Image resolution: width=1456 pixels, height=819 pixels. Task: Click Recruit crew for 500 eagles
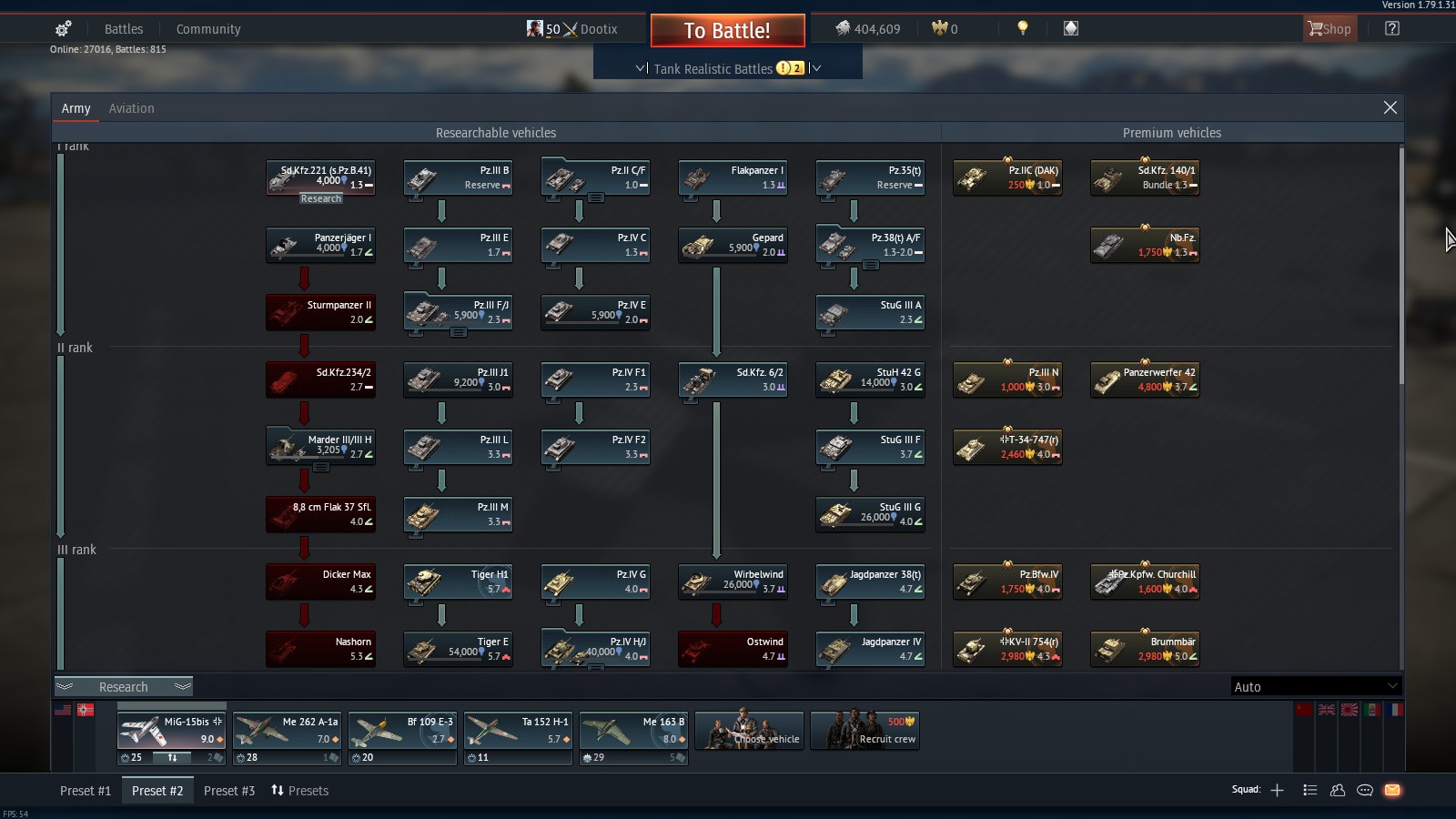864,731
